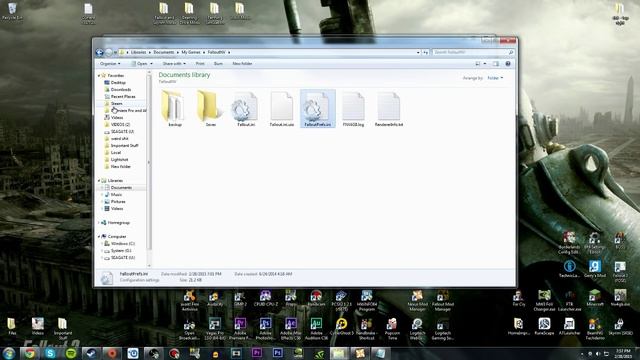Click the New folder button
This screenshot has height=360, width=640.
(242, 64)
